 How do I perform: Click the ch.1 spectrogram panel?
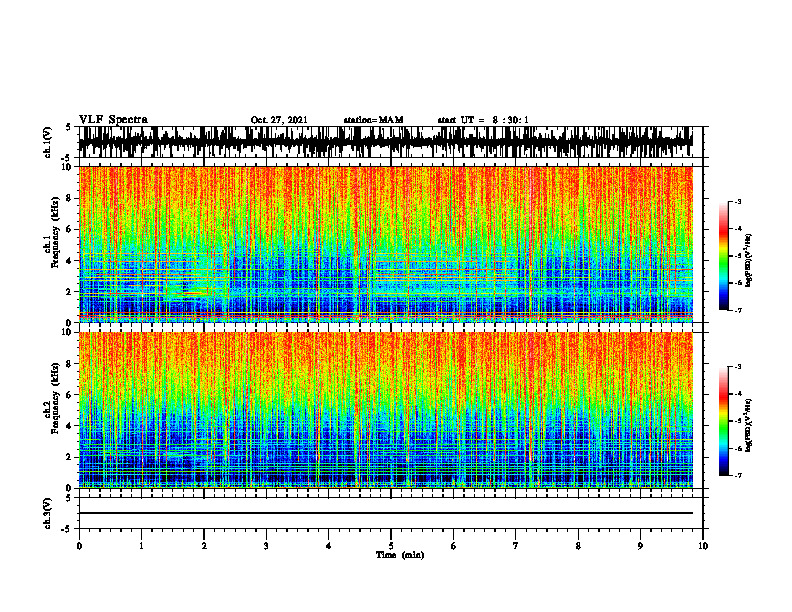(x=385, y=244)
